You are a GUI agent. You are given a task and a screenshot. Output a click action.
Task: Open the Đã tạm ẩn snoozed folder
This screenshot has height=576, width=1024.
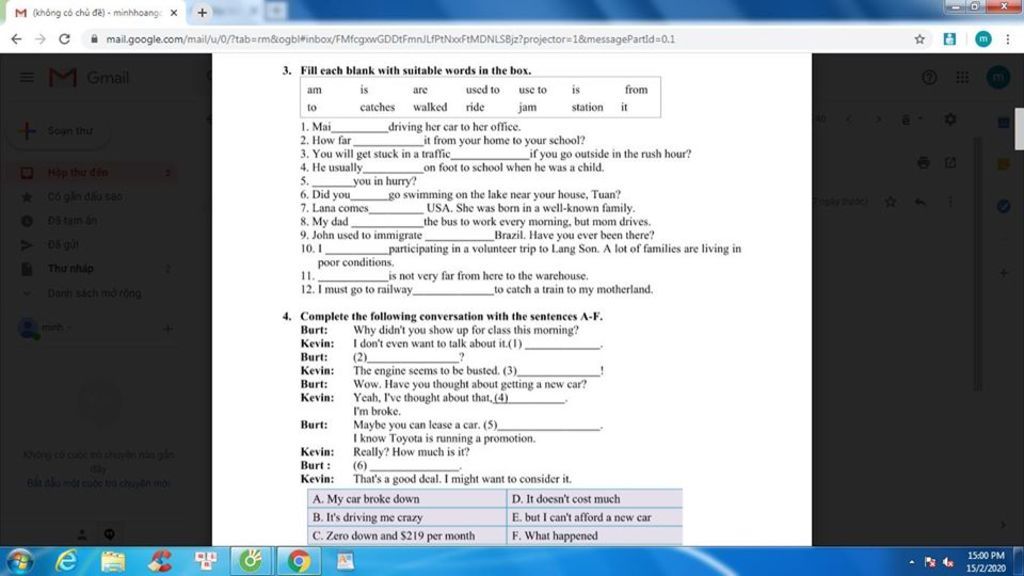tap(72, 221)
